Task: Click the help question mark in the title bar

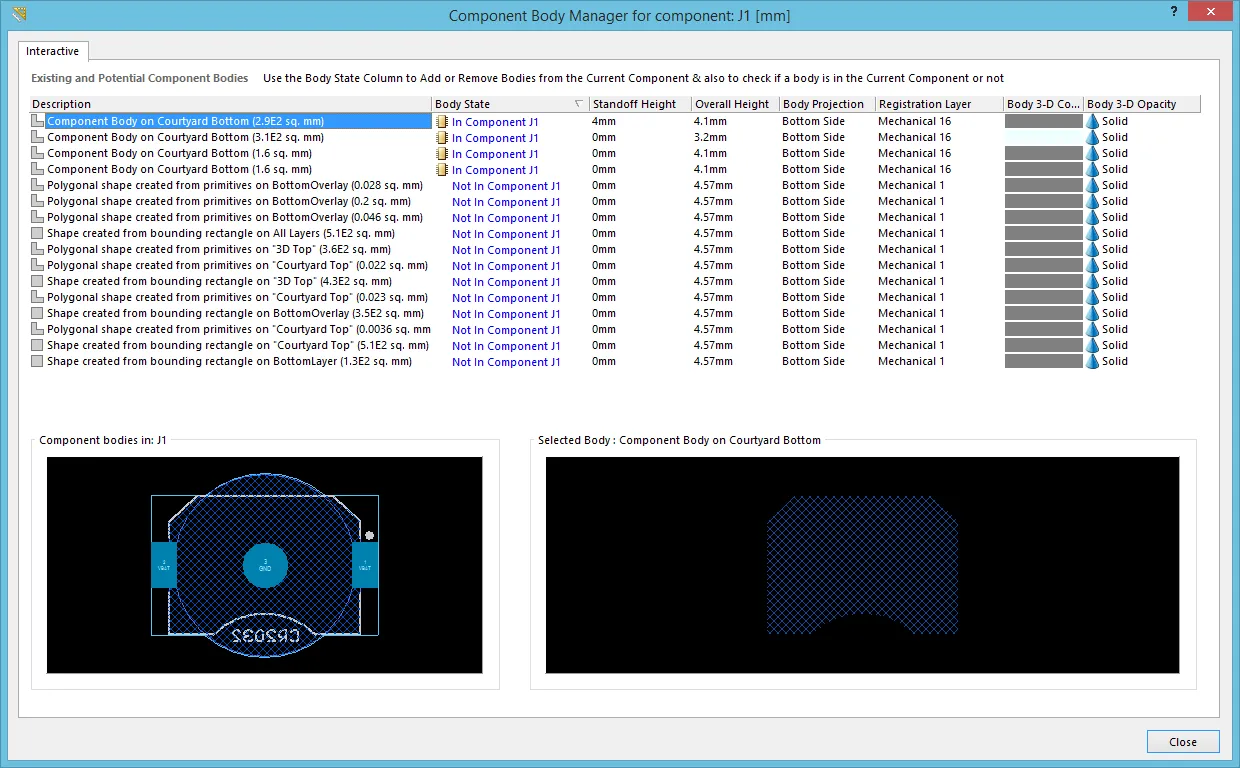Action: 1172,10
